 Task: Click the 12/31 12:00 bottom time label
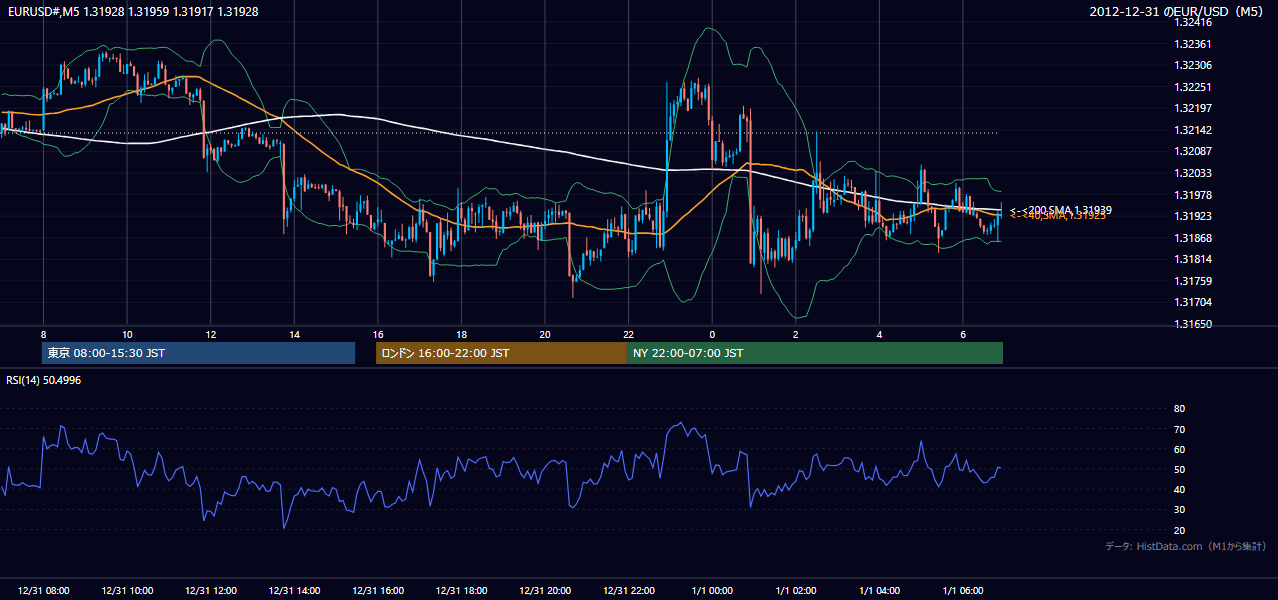[211, 591]
